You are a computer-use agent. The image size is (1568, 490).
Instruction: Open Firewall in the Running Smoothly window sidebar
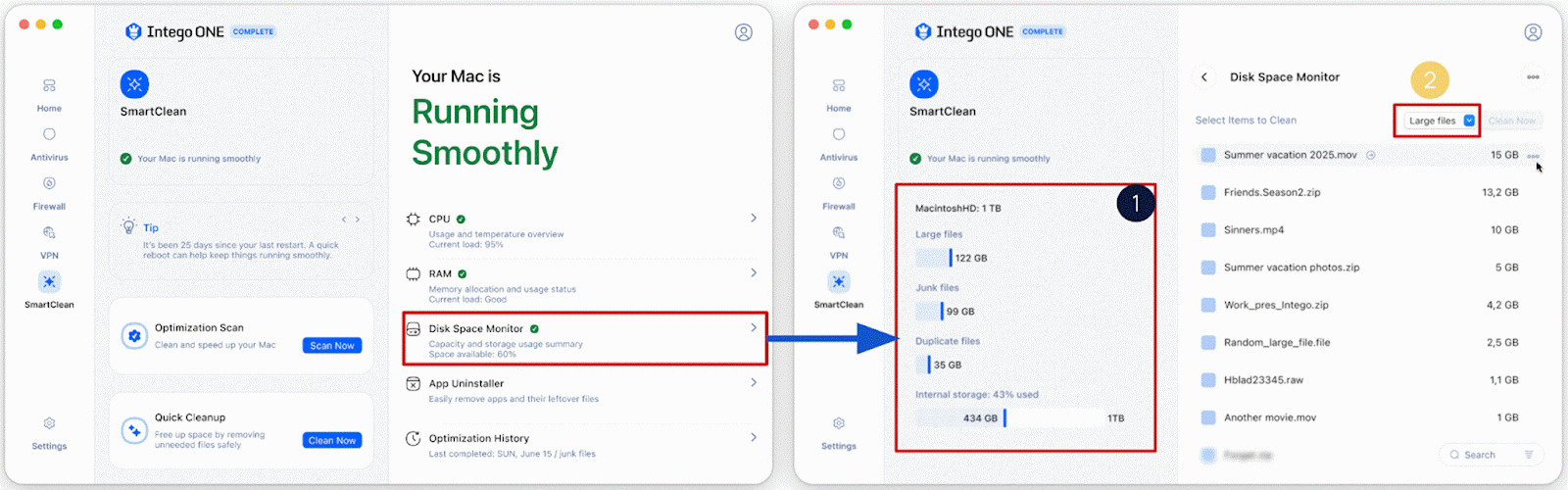click(49, 193)
